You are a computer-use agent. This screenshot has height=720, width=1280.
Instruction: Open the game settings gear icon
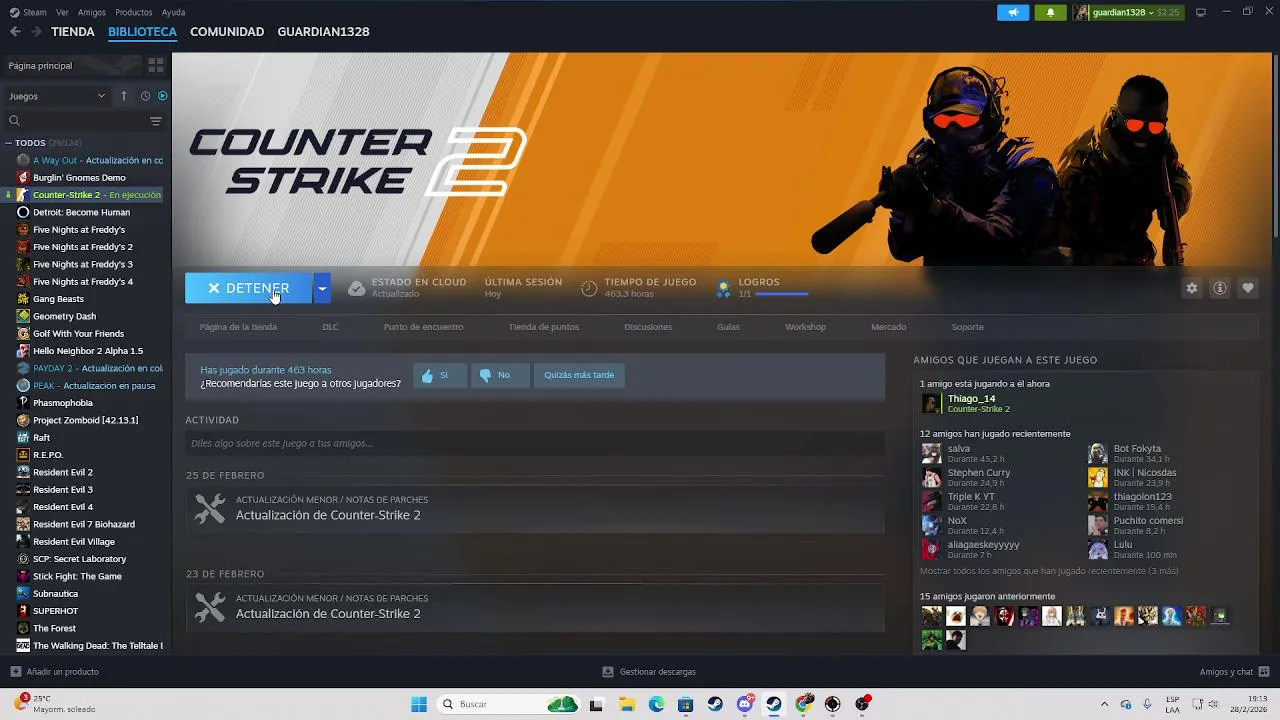click(x=1191, y=288)
